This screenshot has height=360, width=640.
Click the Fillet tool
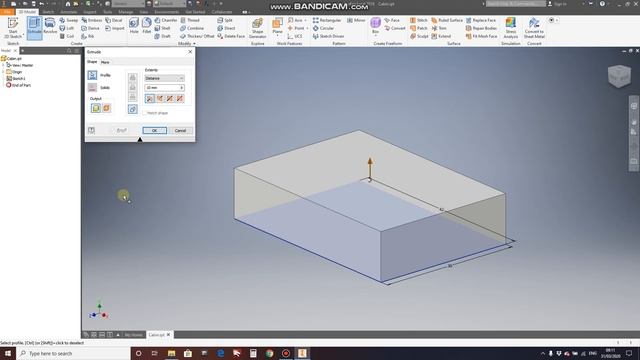tap(147, 26)
